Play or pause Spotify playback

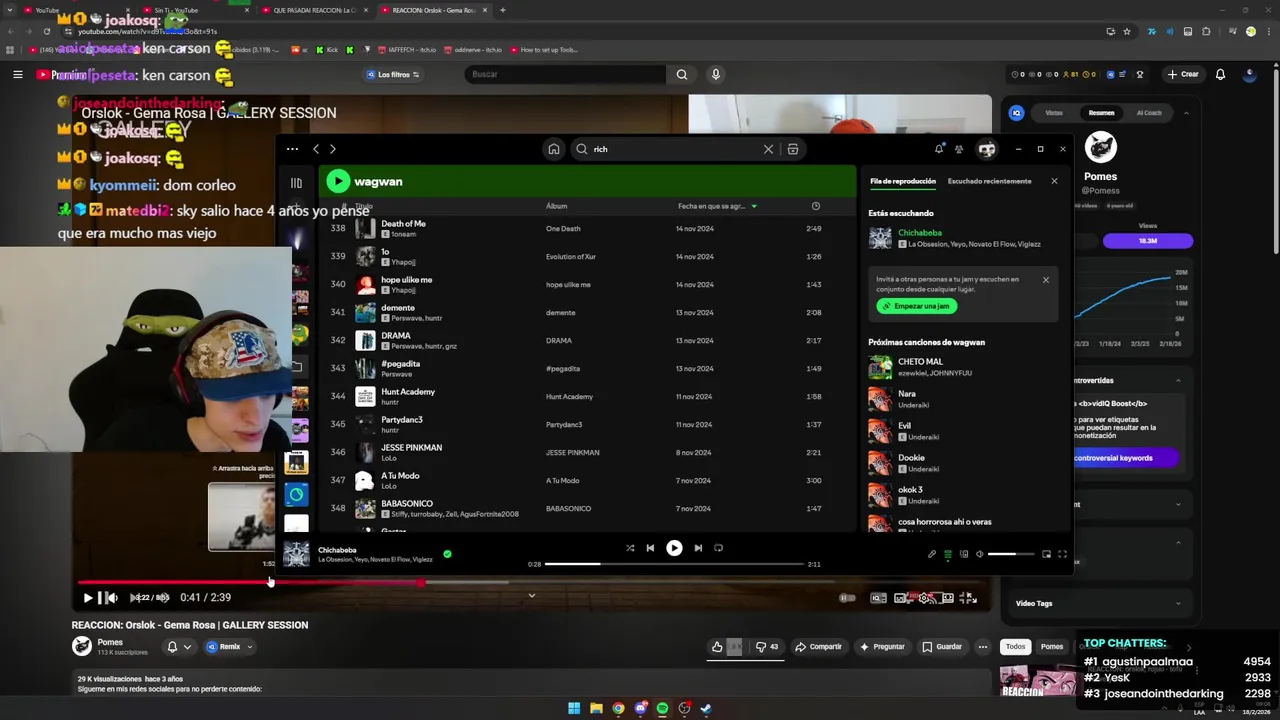click(x=674, y=548)
